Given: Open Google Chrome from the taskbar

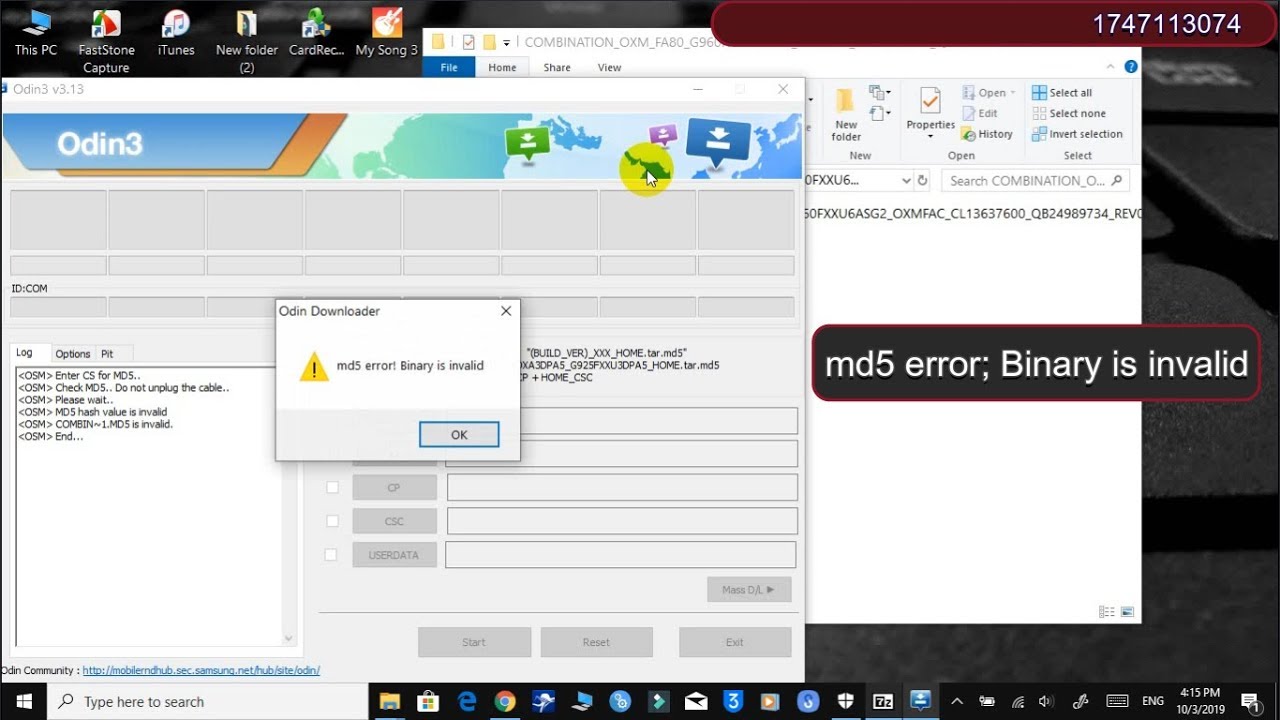Looking at the screenshot, I should tap(504, 702).
